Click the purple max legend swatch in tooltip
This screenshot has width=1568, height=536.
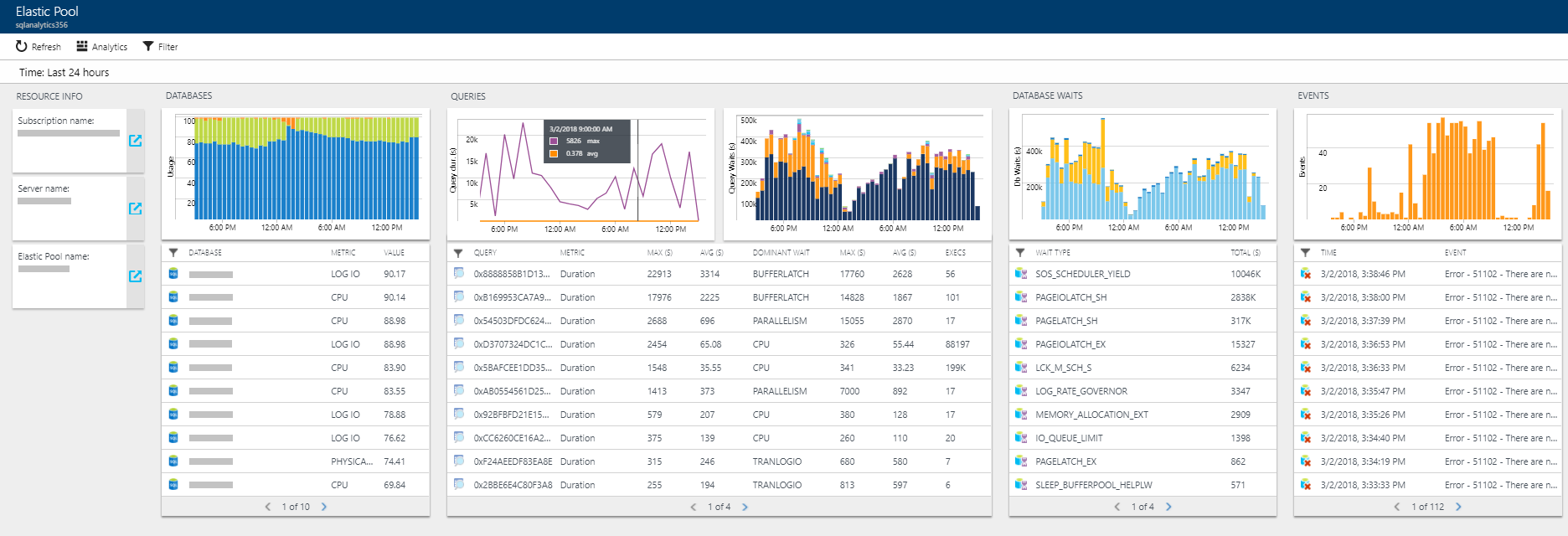click(554, 141)
